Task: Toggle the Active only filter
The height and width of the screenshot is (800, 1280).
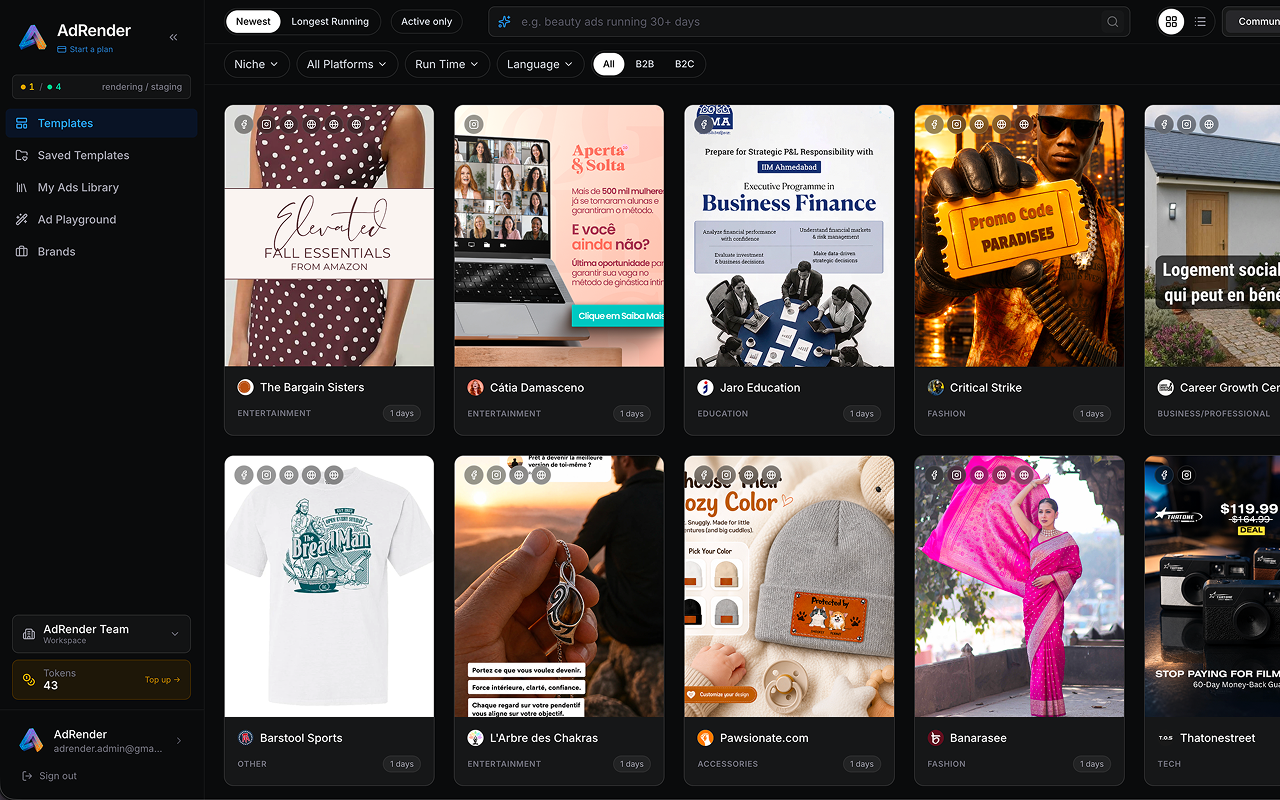Action: [427, 22]
